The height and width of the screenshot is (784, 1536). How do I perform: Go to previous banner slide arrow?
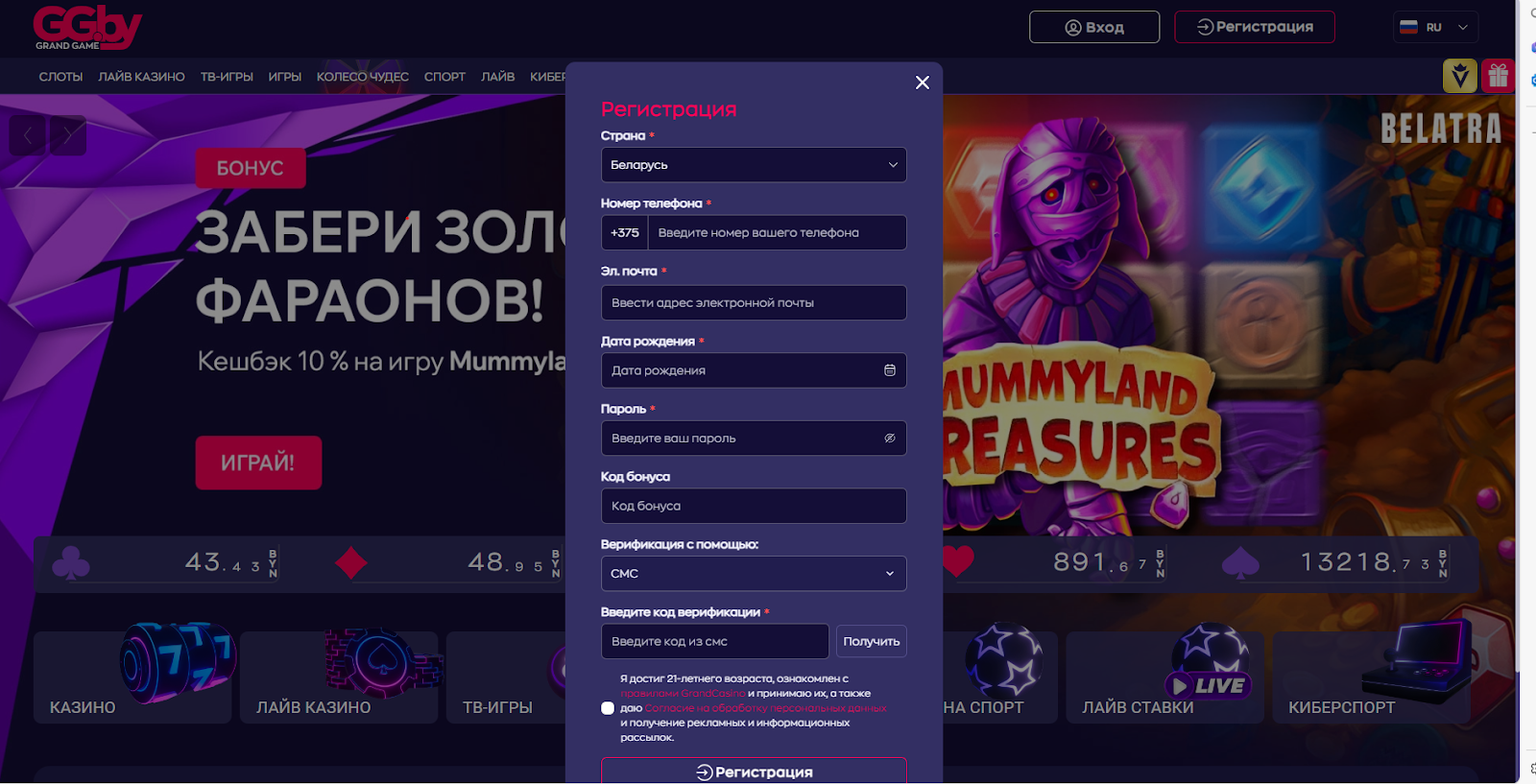pyautogui.click(x=28, y=135)
